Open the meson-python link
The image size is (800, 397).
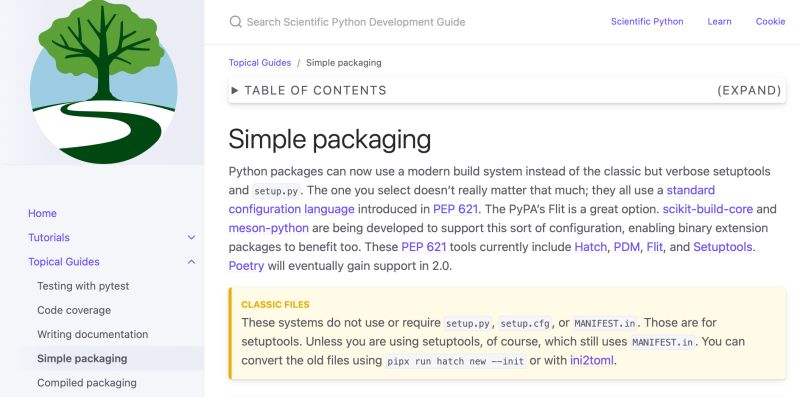(x=268, y=228)
